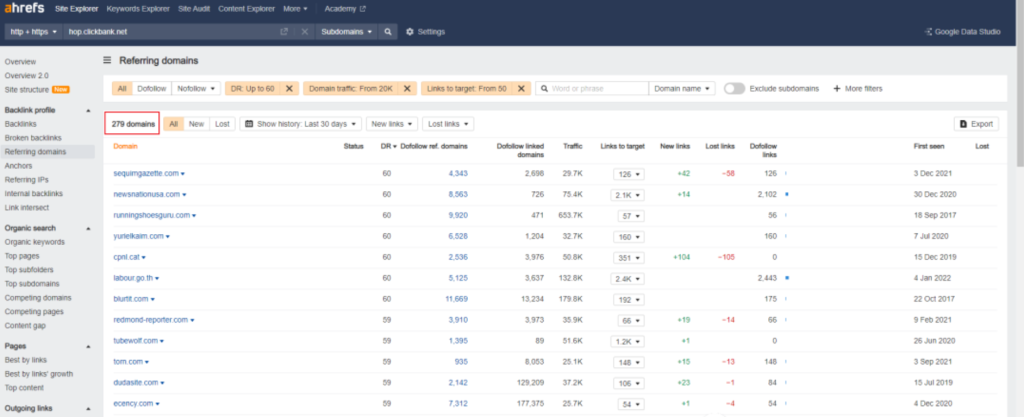
Task: Toggle the sidebar hamburger menu
Action: [107, 61]
